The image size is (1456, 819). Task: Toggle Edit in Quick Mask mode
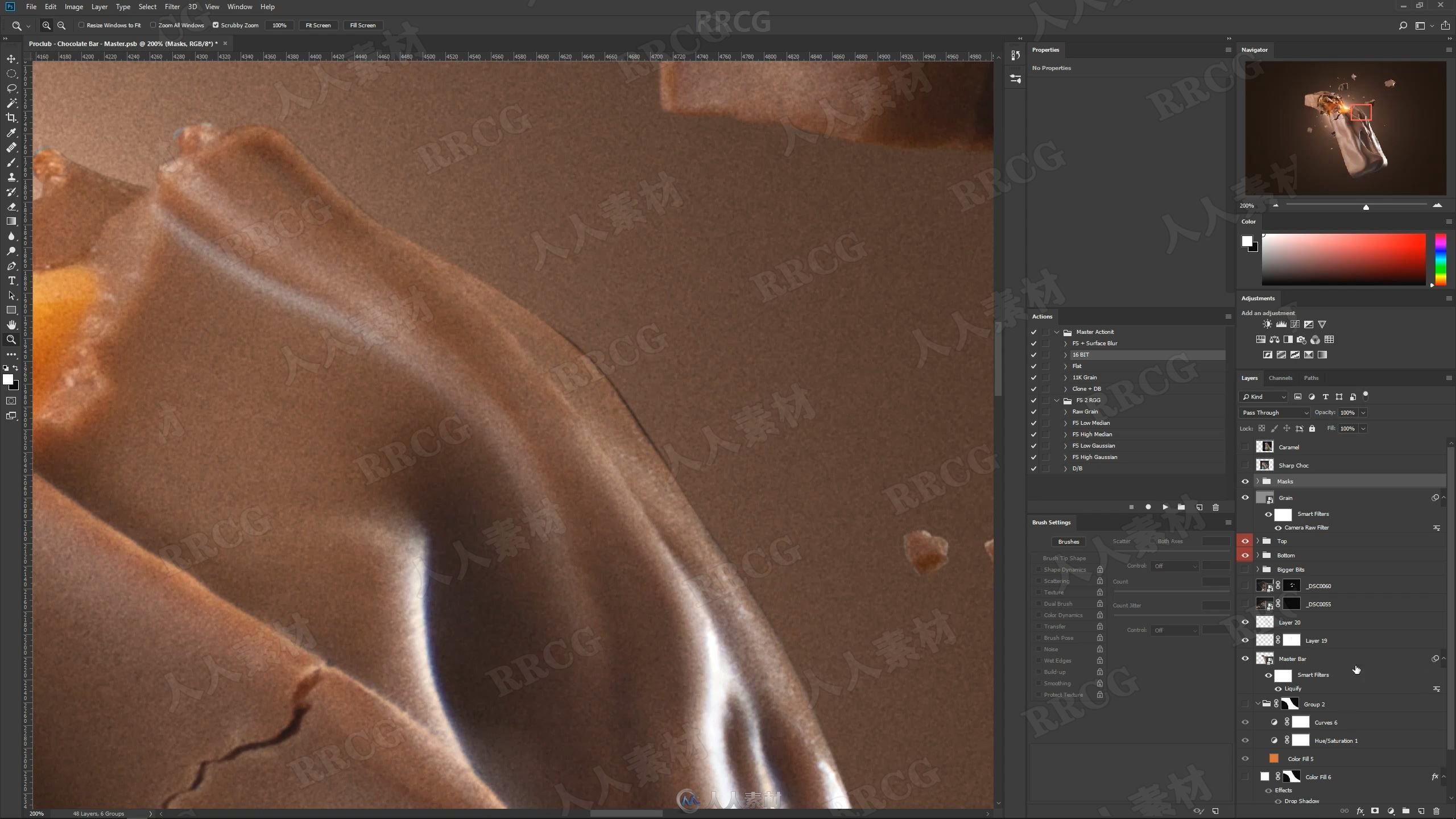point(11,401)
